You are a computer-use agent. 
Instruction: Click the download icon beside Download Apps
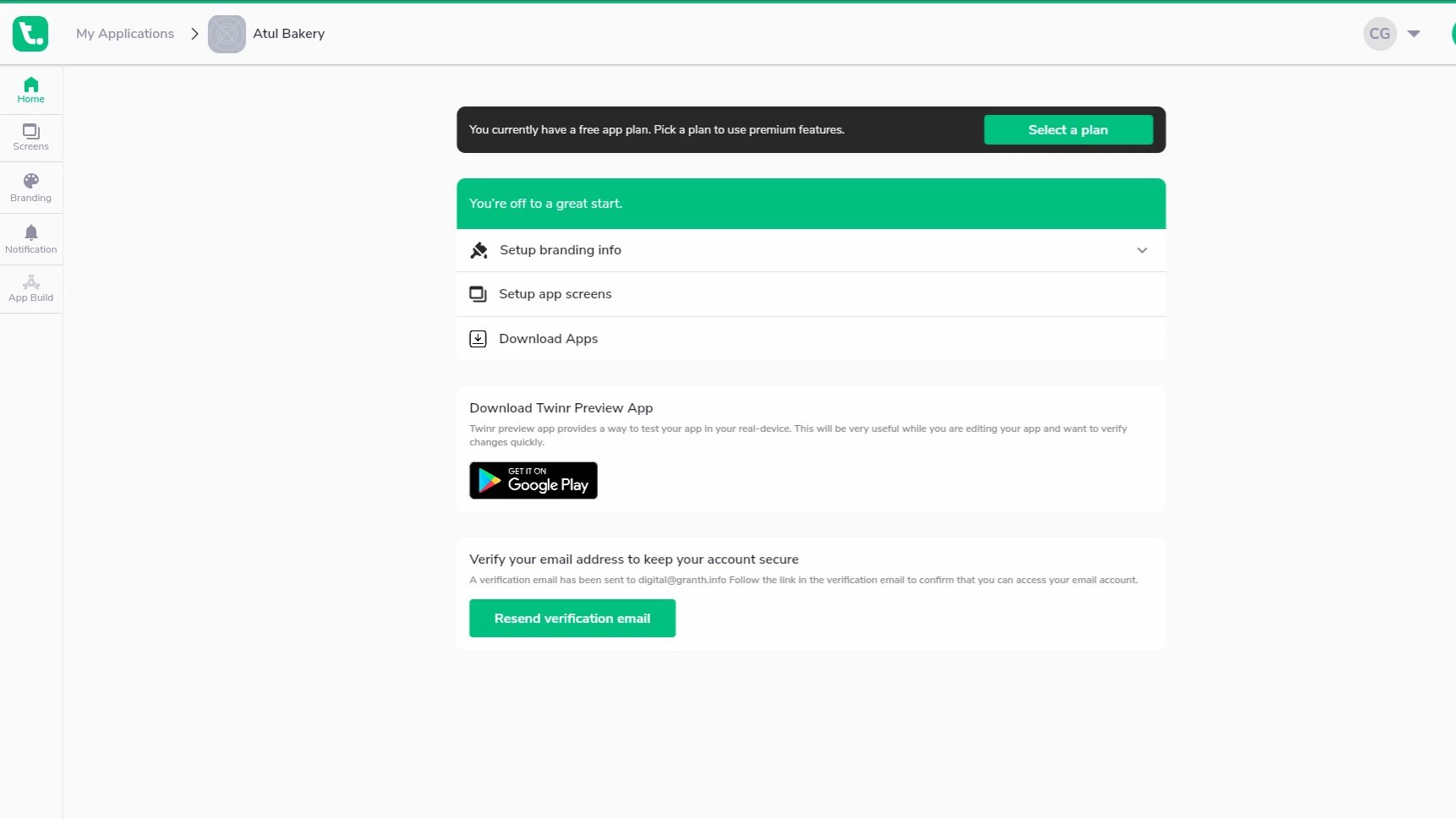478,339
